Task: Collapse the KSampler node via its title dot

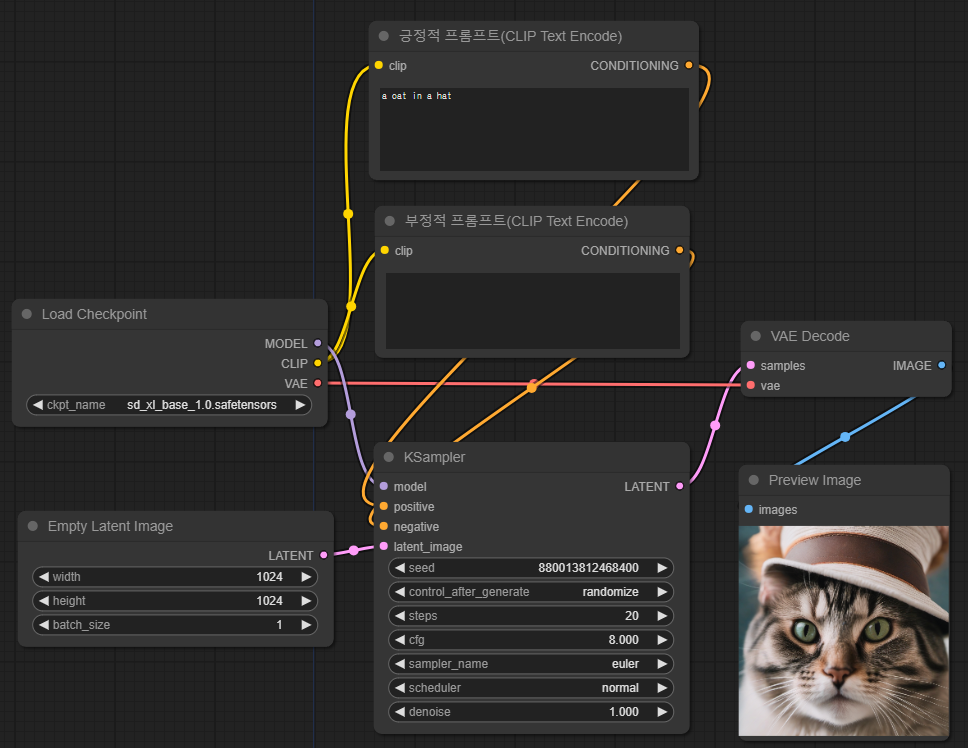Action: [x=389, y=457]
